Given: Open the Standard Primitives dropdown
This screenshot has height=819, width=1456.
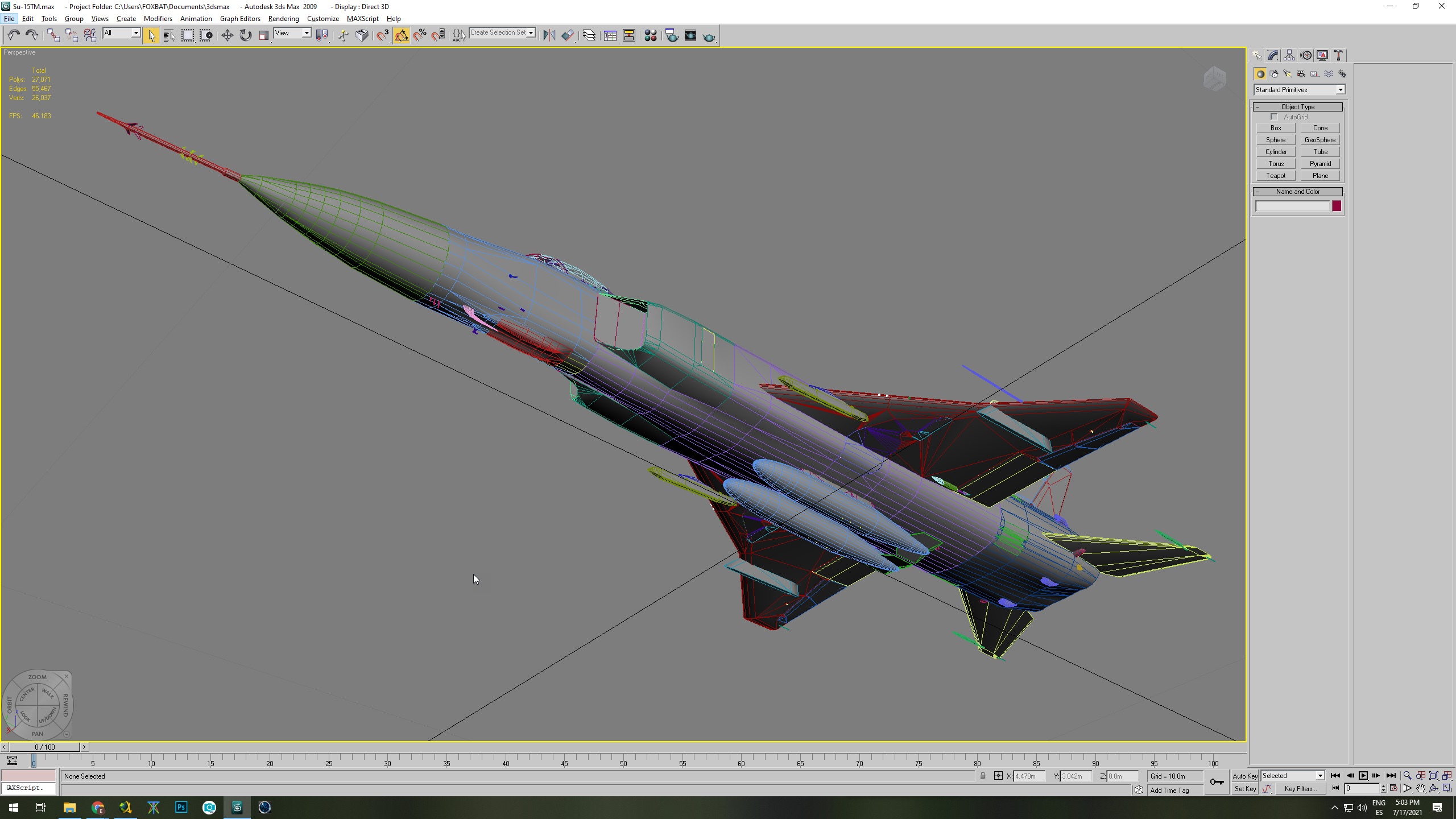Looking at the screenshot, I should click(x=1299, y=90).
